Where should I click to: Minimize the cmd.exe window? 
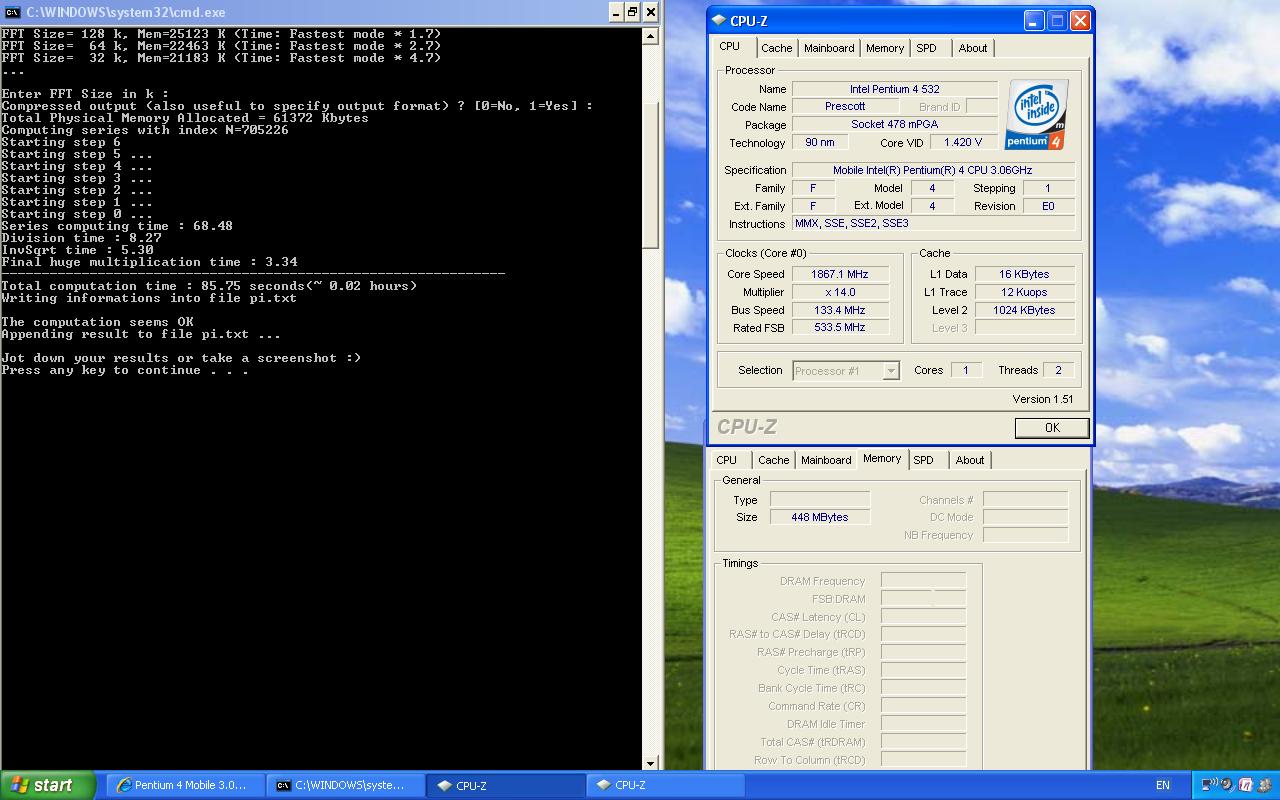(x=616, y=12)
